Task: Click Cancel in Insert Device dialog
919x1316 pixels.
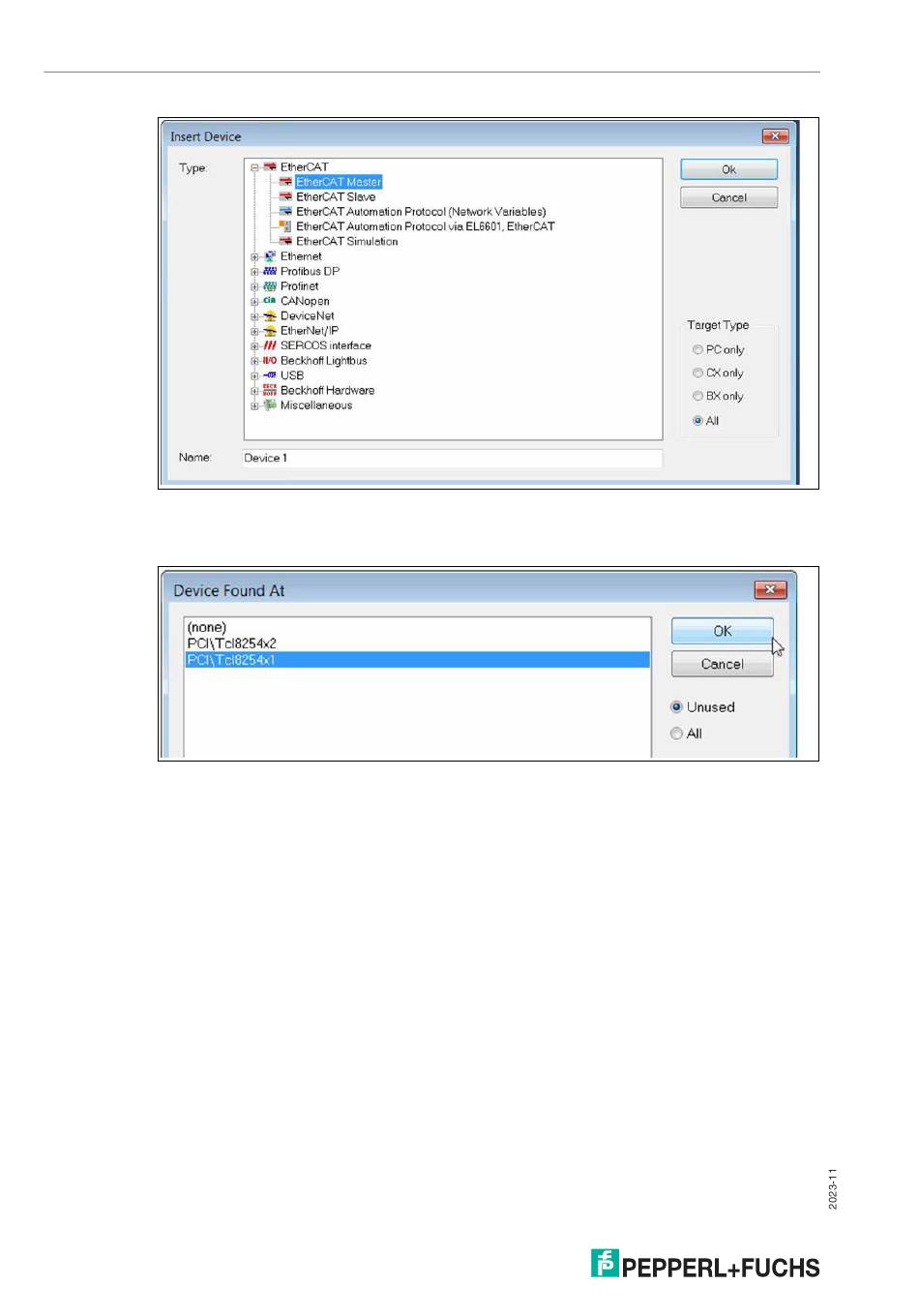Action: coord(728,197)
